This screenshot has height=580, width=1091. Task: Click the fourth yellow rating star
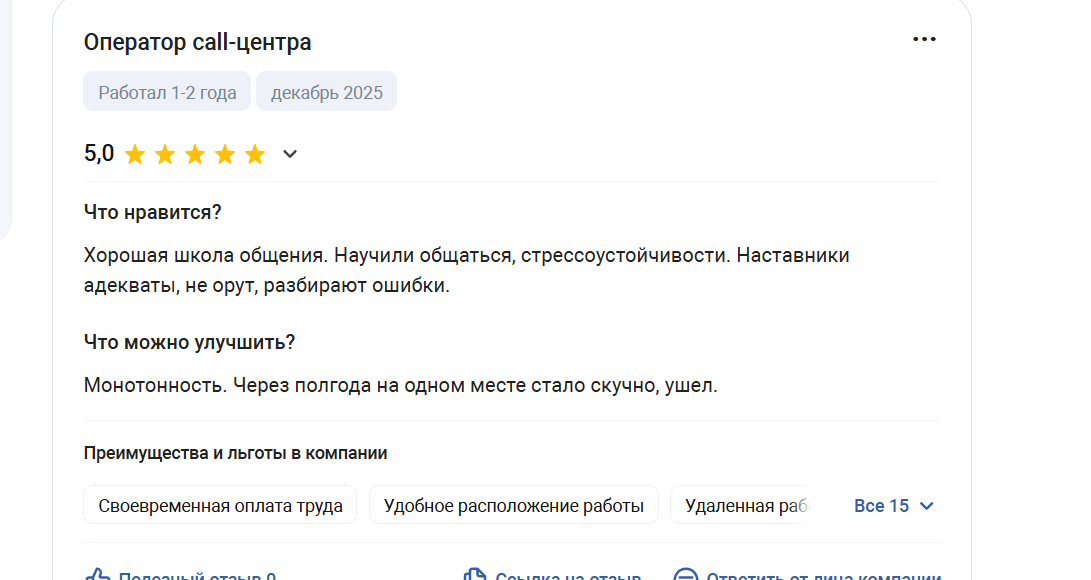[x=225, y=154]
